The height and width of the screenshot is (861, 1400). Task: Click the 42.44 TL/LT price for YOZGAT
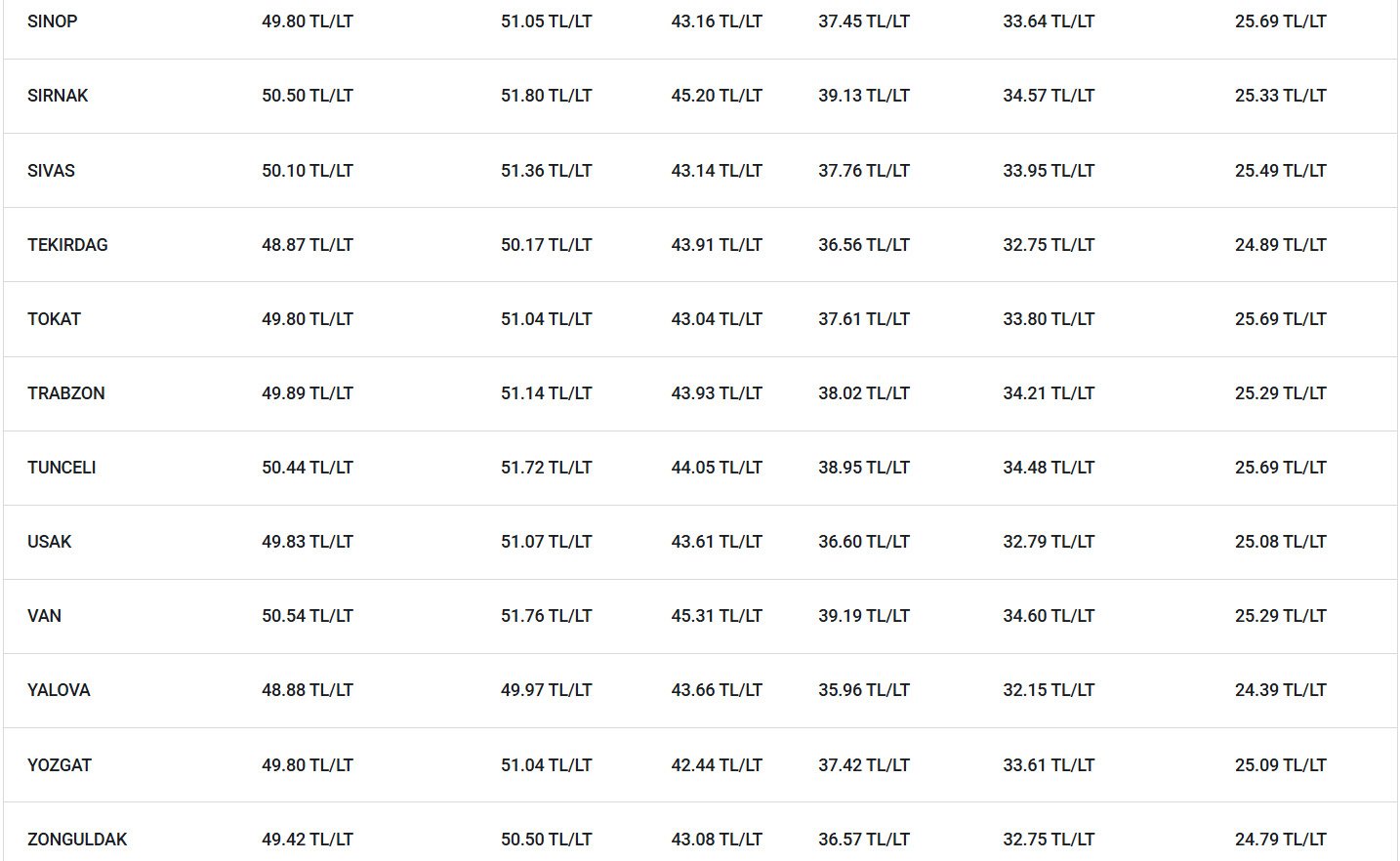[x=717, y=765]
